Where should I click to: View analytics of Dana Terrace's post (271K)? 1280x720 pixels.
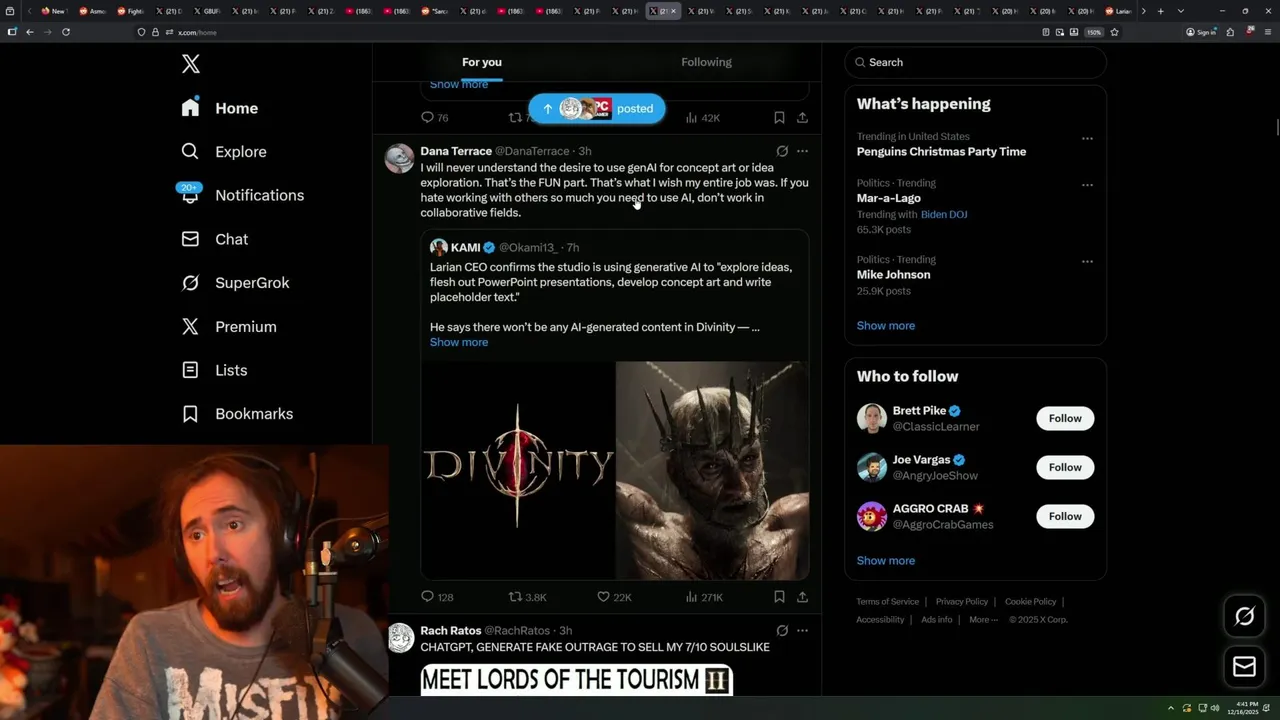(704, 597)
